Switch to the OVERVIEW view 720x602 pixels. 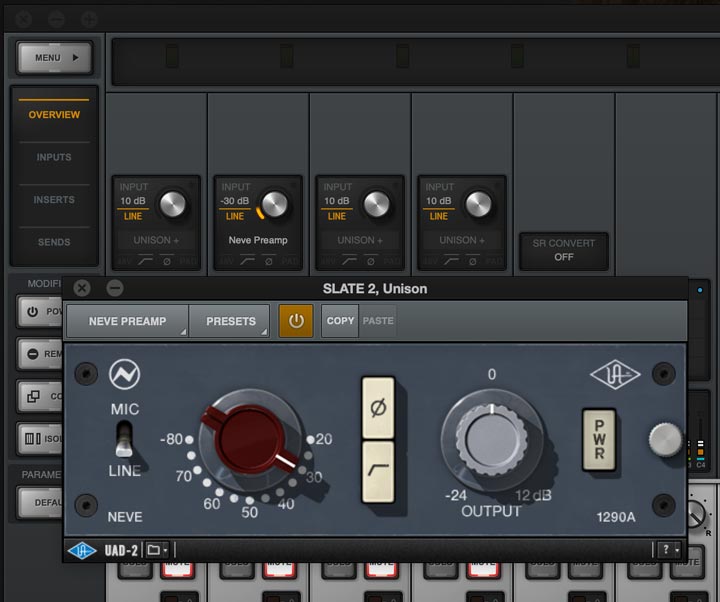pos(54,115)
